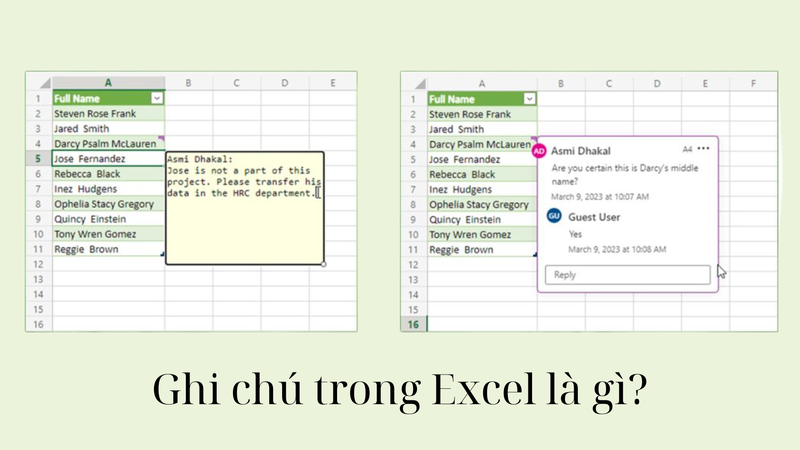
Task: Click Rebecca Black cell in right sheet
Action: coord(482,174)
